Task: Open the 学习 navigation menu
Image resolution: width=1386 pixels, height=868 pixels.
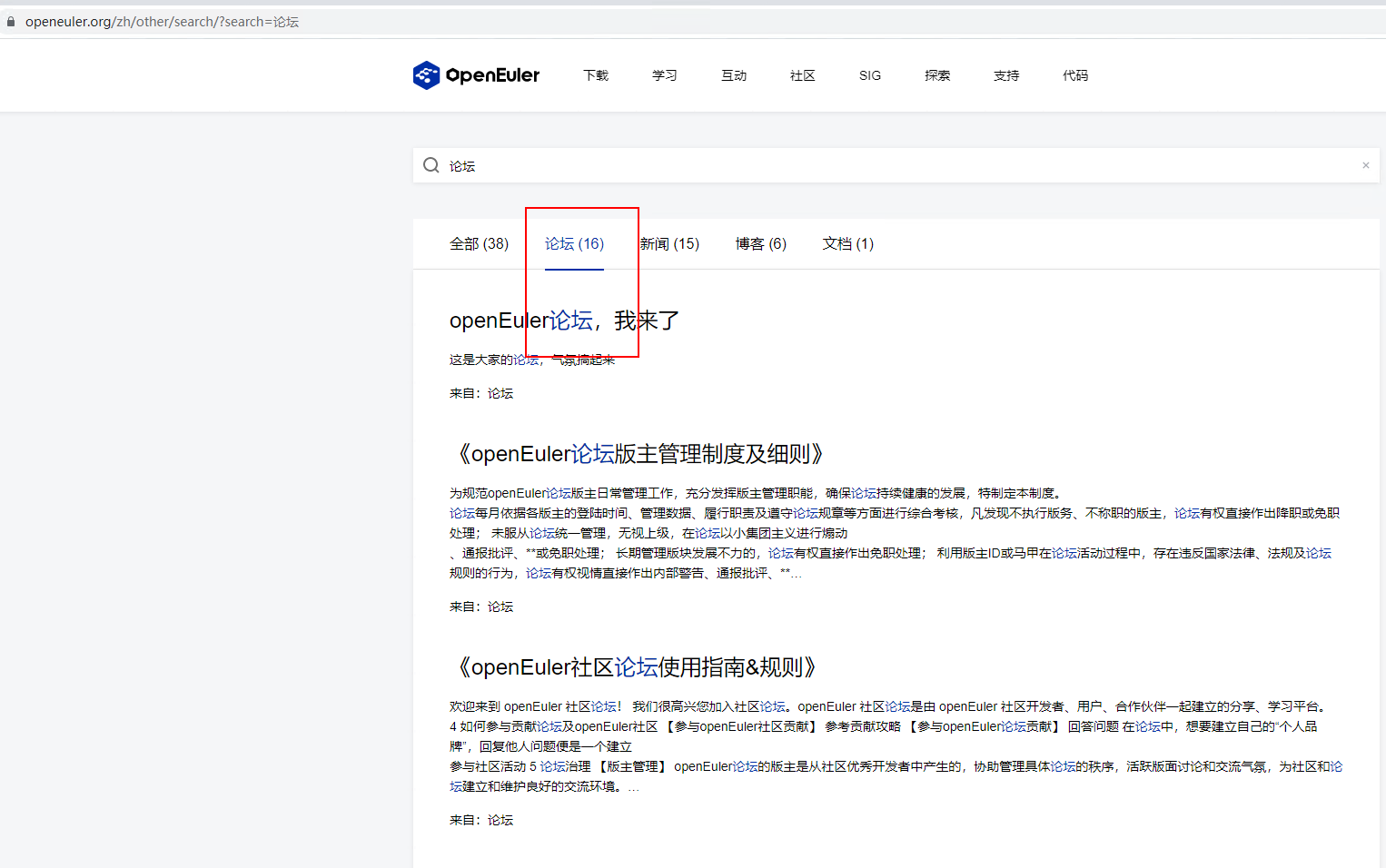Action: tap(665, 75)
